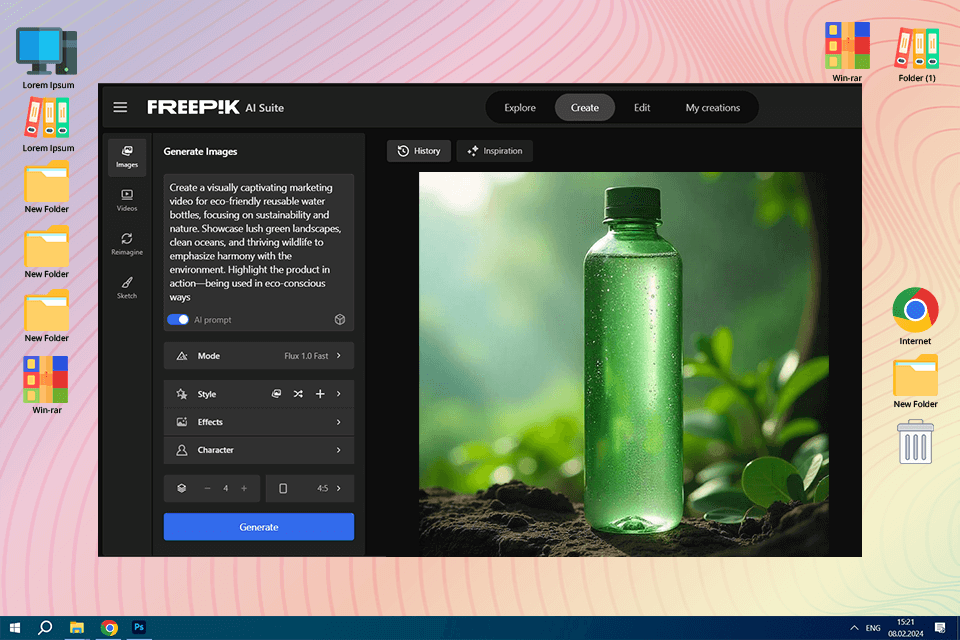Open the notification center icon
Screen dimensions: 960x640
(940, 628)
